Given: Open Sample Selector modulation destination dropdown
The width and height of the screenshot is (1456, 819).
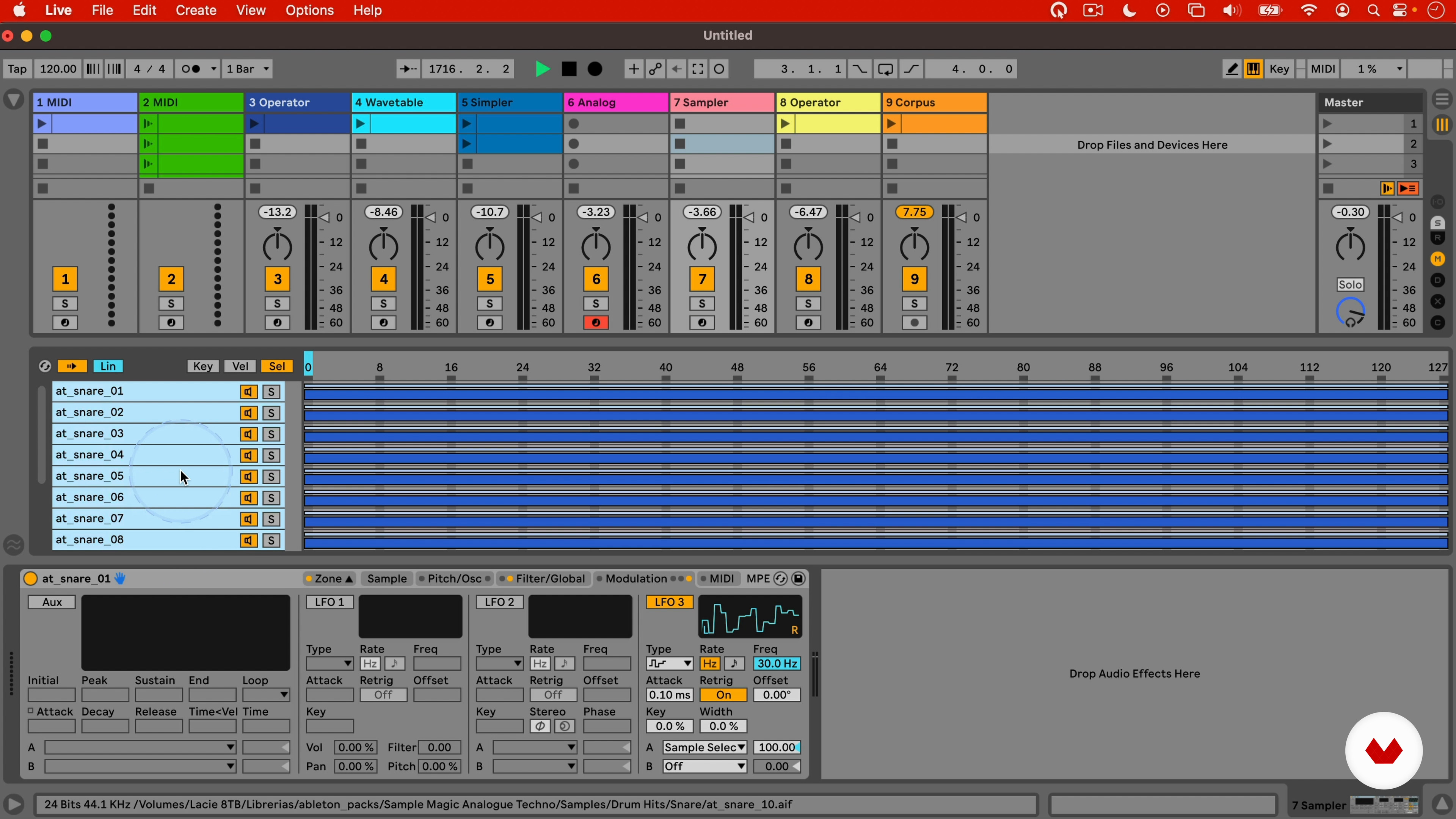Looking at the screenshot, I should pyautogui.click(x=704, y=747).
